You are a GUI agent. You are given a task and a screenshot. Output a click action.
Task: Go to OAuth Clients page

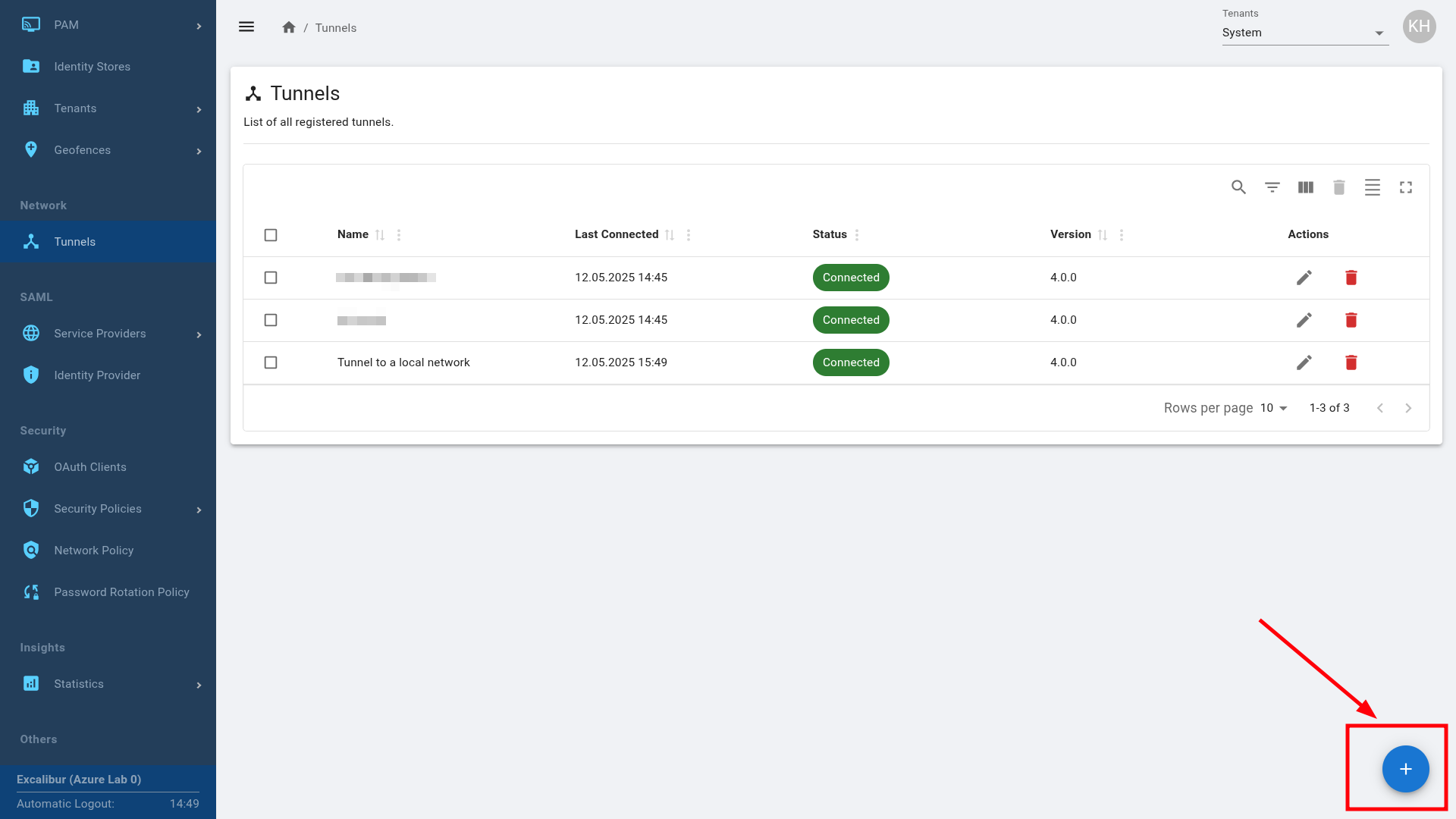[89, 467]
